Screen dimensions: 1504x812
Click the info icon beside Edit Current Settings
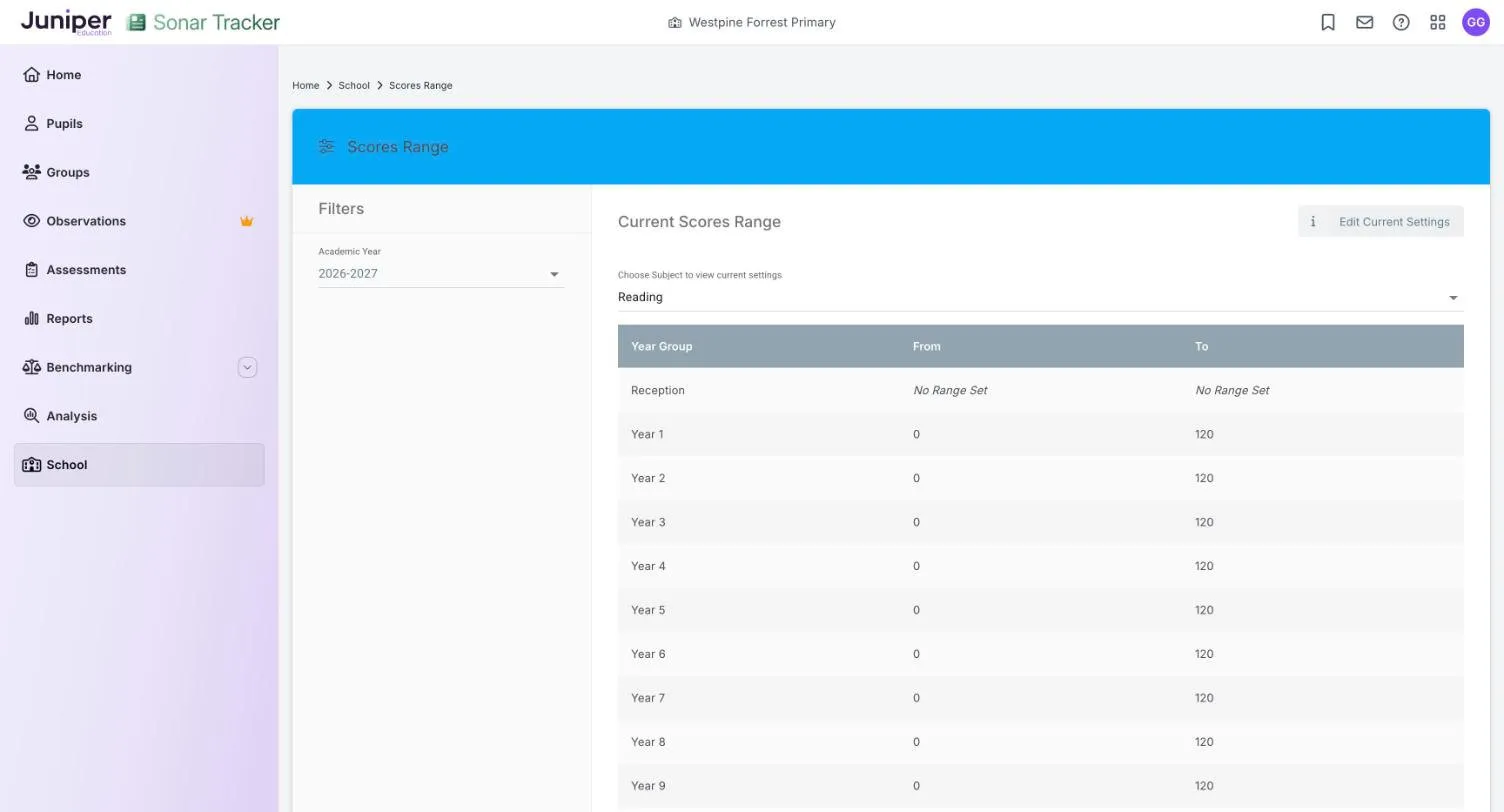point(1313,222)
